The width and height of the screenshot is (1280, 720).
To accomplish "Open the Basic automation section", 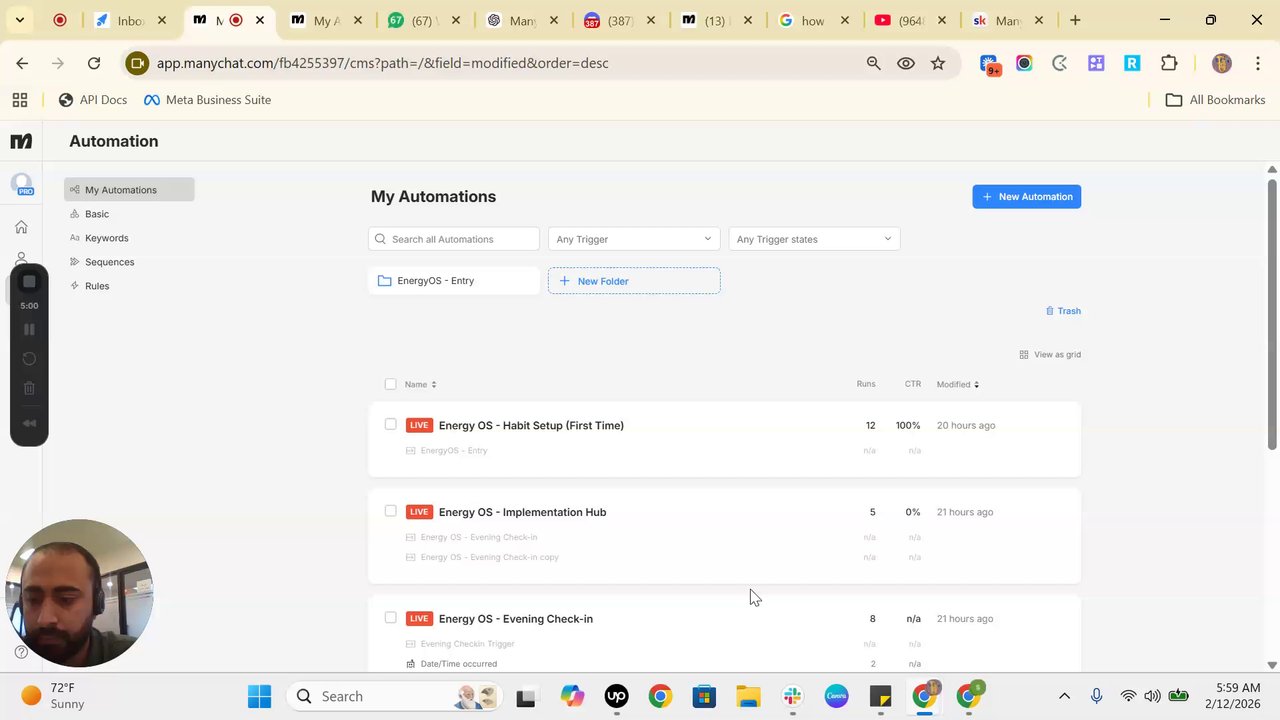I will click(97, 214).
